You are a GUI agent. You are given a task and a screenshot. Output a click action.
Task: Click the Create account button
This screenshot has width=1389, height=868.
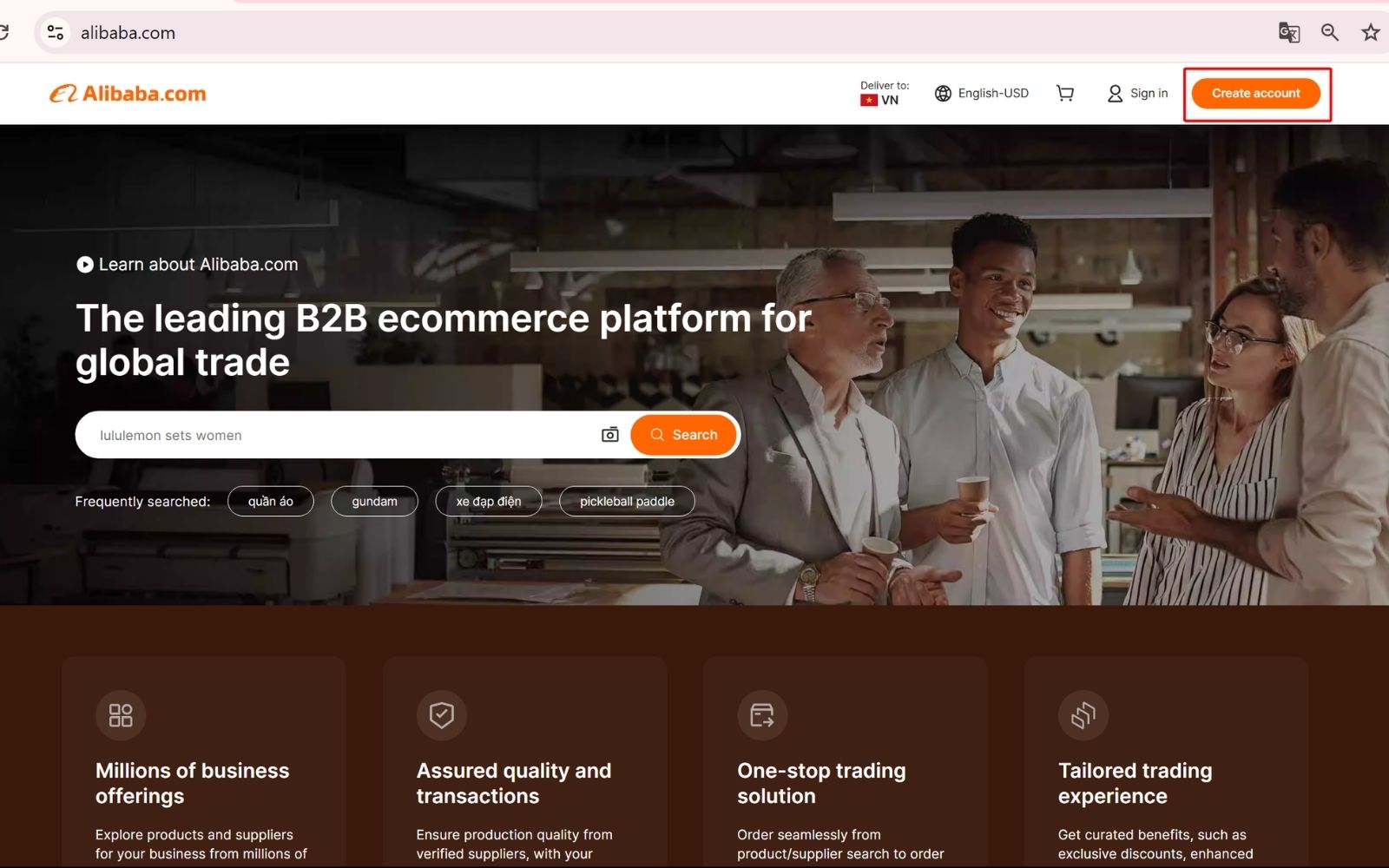point(1256,93)
